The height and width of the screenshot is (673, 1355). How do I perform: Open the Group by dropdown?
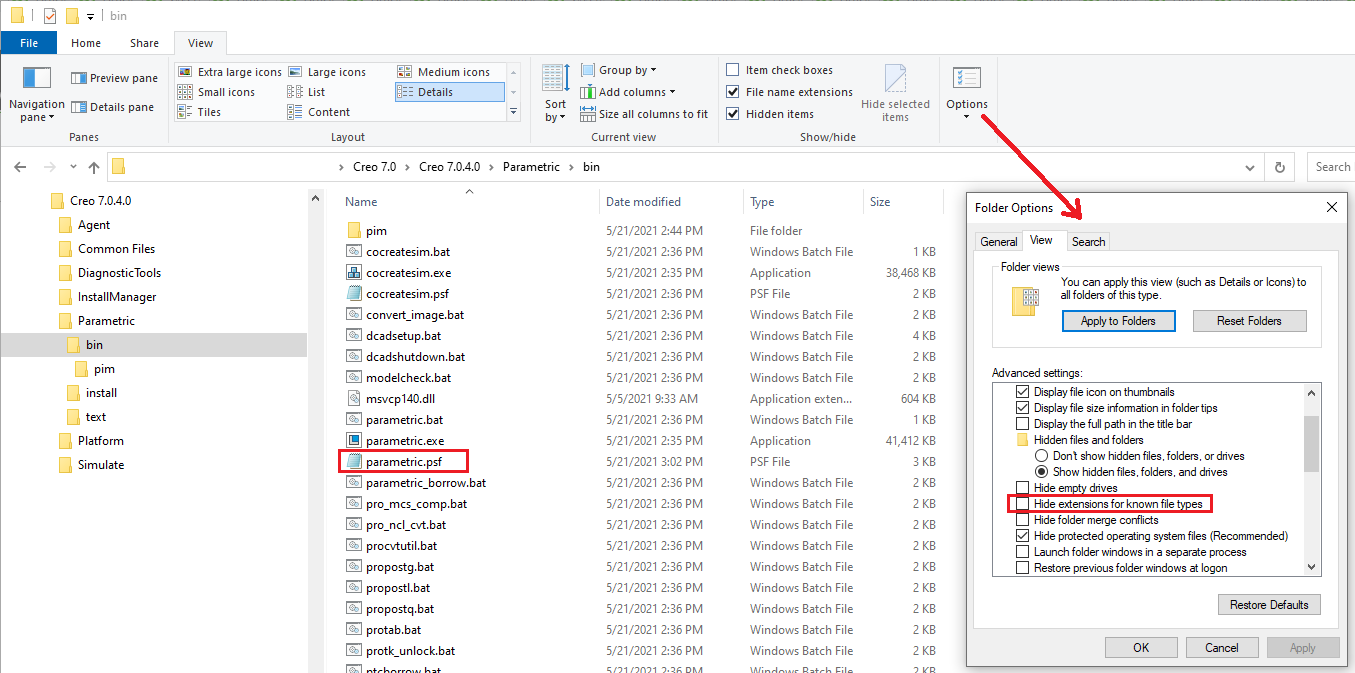click(x=620, y=69)
